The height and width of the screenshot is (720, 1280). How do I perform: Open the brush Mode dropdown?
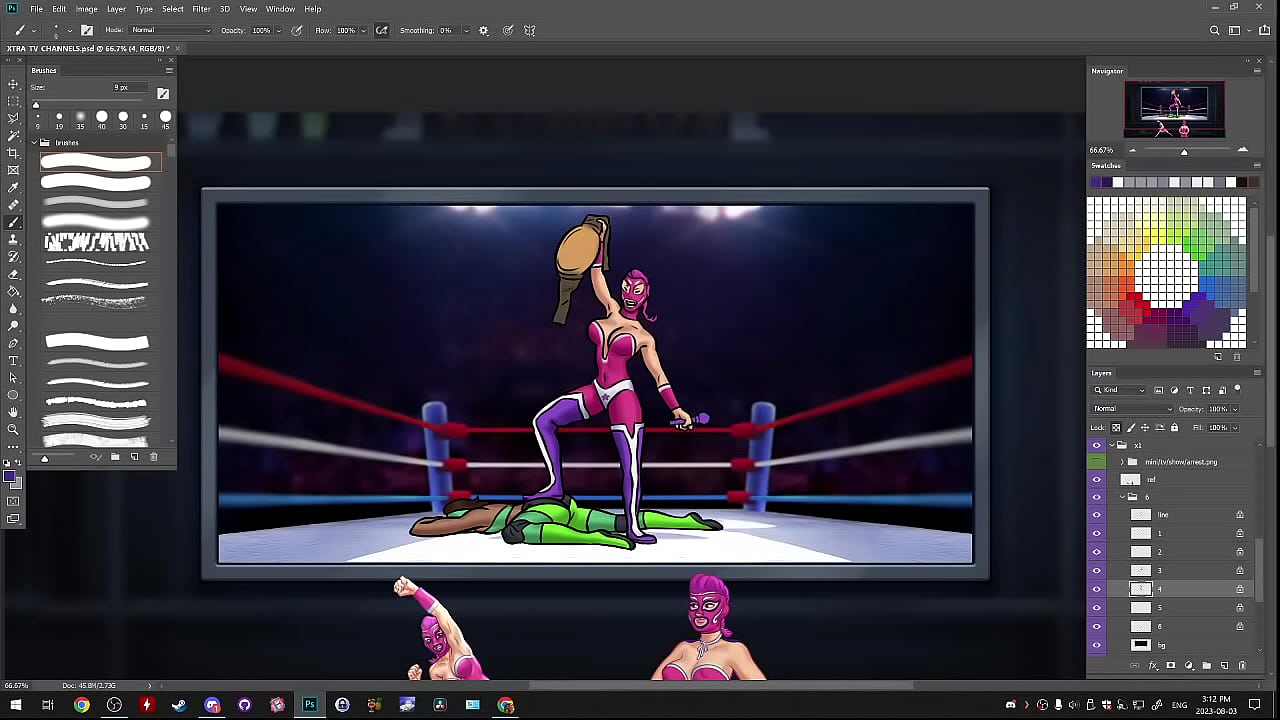coord(171,30)
